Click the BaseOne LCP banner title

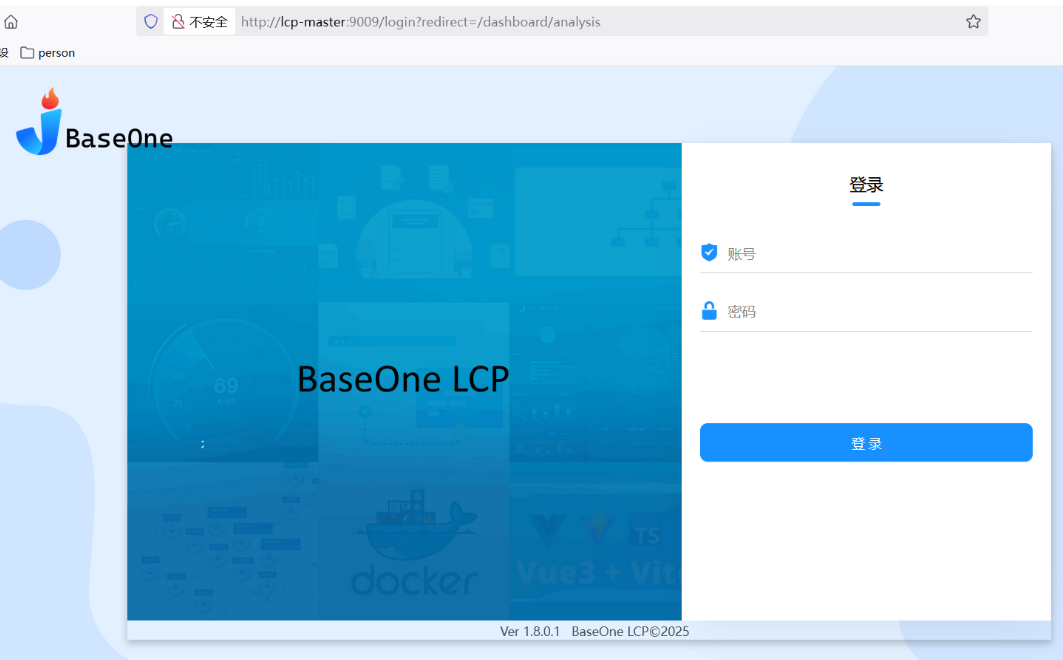click(403, 379)
